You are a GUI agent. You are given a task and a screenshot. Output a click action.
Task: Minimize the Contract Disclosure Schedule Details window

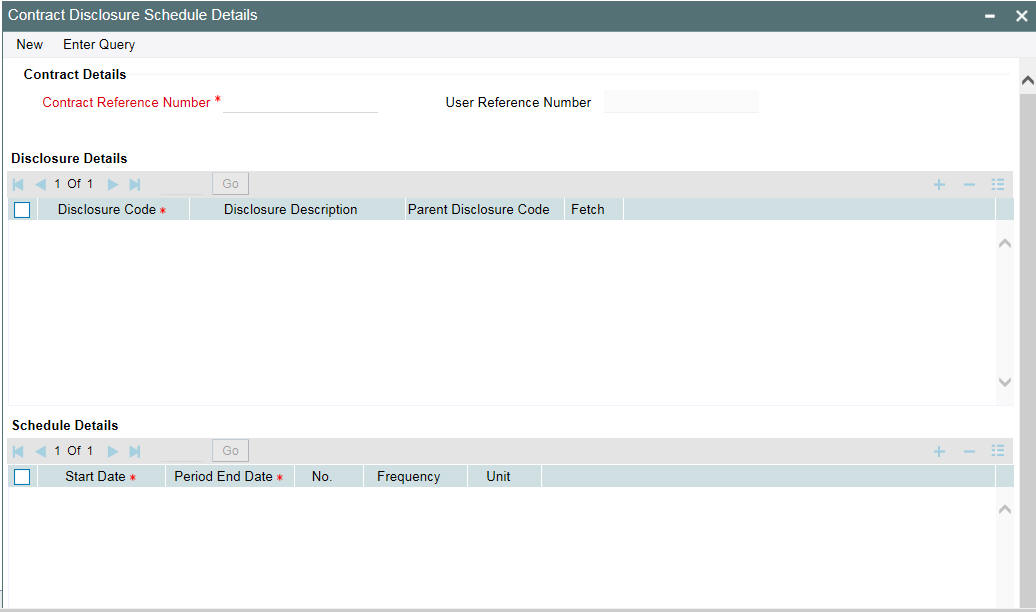pyautogui.click(x=990, y=16)
